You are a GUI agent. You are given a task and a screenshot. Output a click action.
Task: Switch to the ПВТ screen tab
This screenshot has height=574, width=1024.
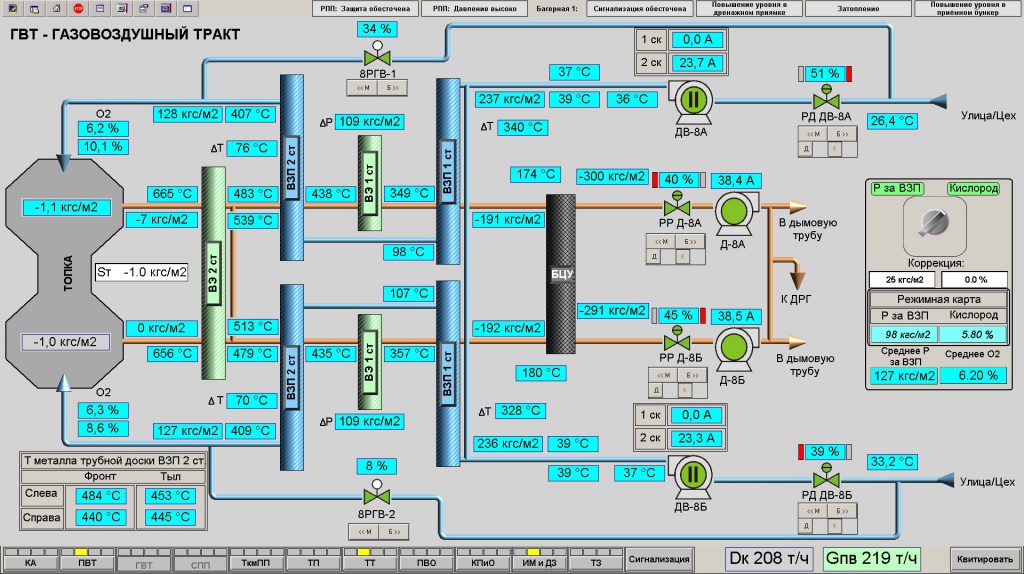click(x=87, y=560)
